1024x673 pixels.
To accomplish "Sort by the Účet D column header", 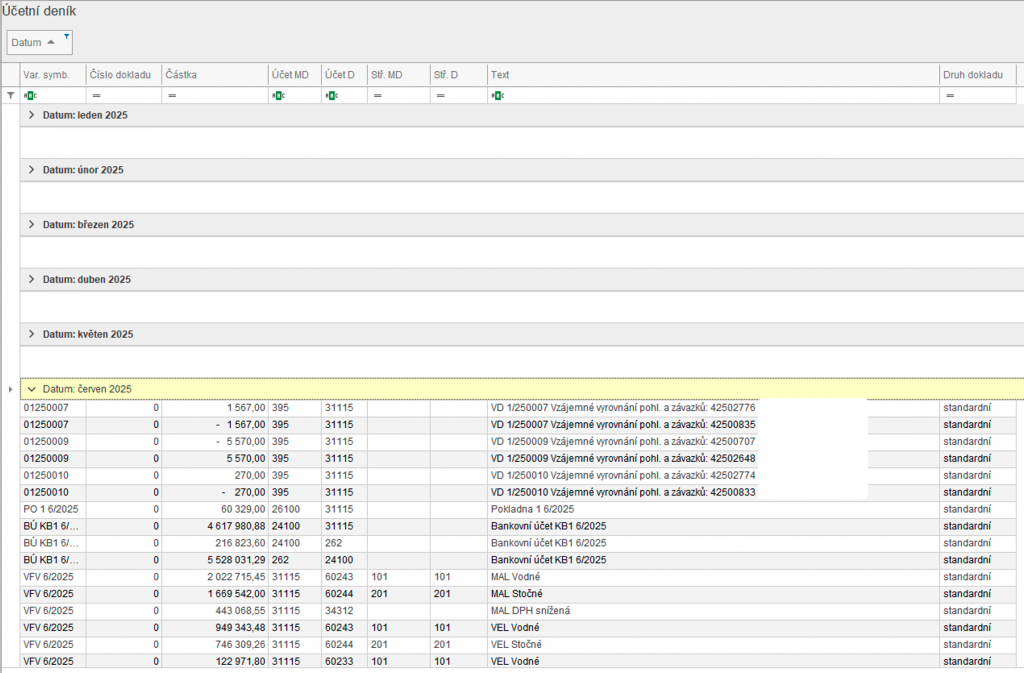I will pyautogui.click(x=344, y=75).
